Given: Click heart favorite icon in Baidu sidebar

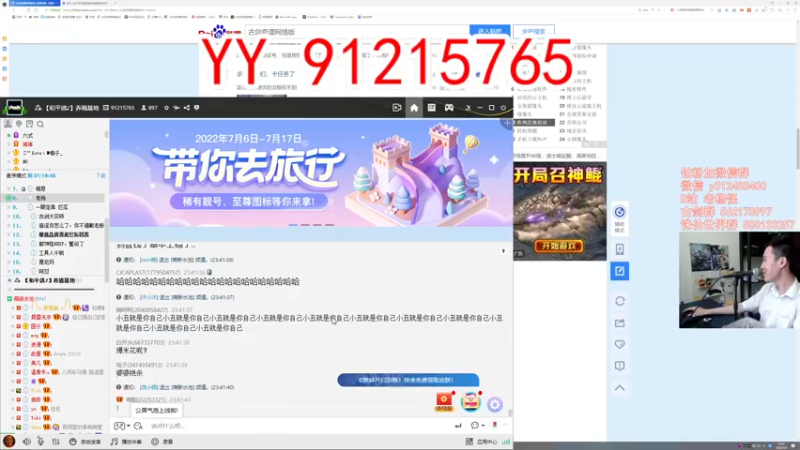Looking at the screenshot, I should (x=619, y=344).
